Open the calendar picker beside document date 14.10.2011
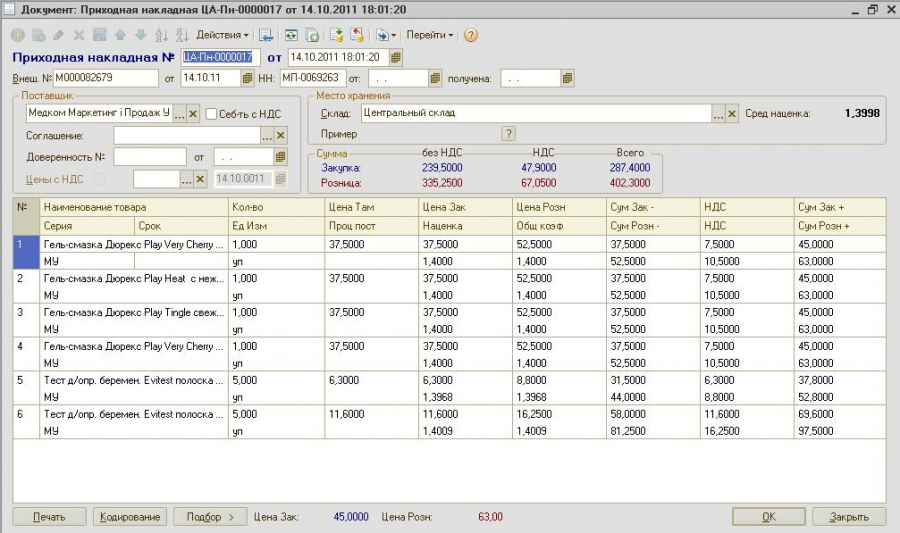This screenshot has width=900, height=533. [x=395, y=57]
